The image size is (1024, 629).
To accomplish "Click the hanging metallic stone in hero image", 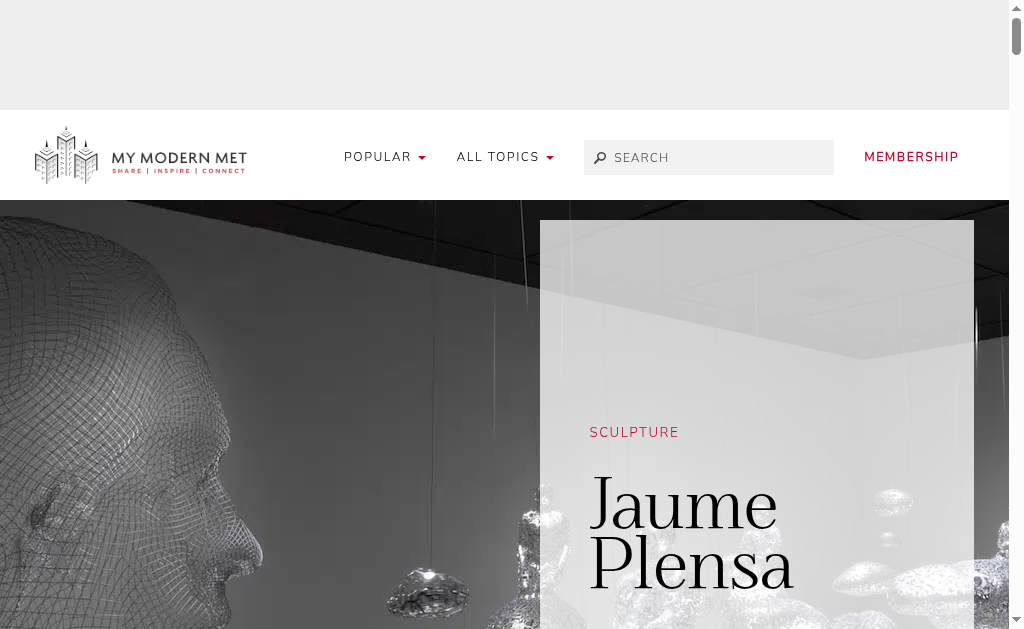I will (428, 593).
